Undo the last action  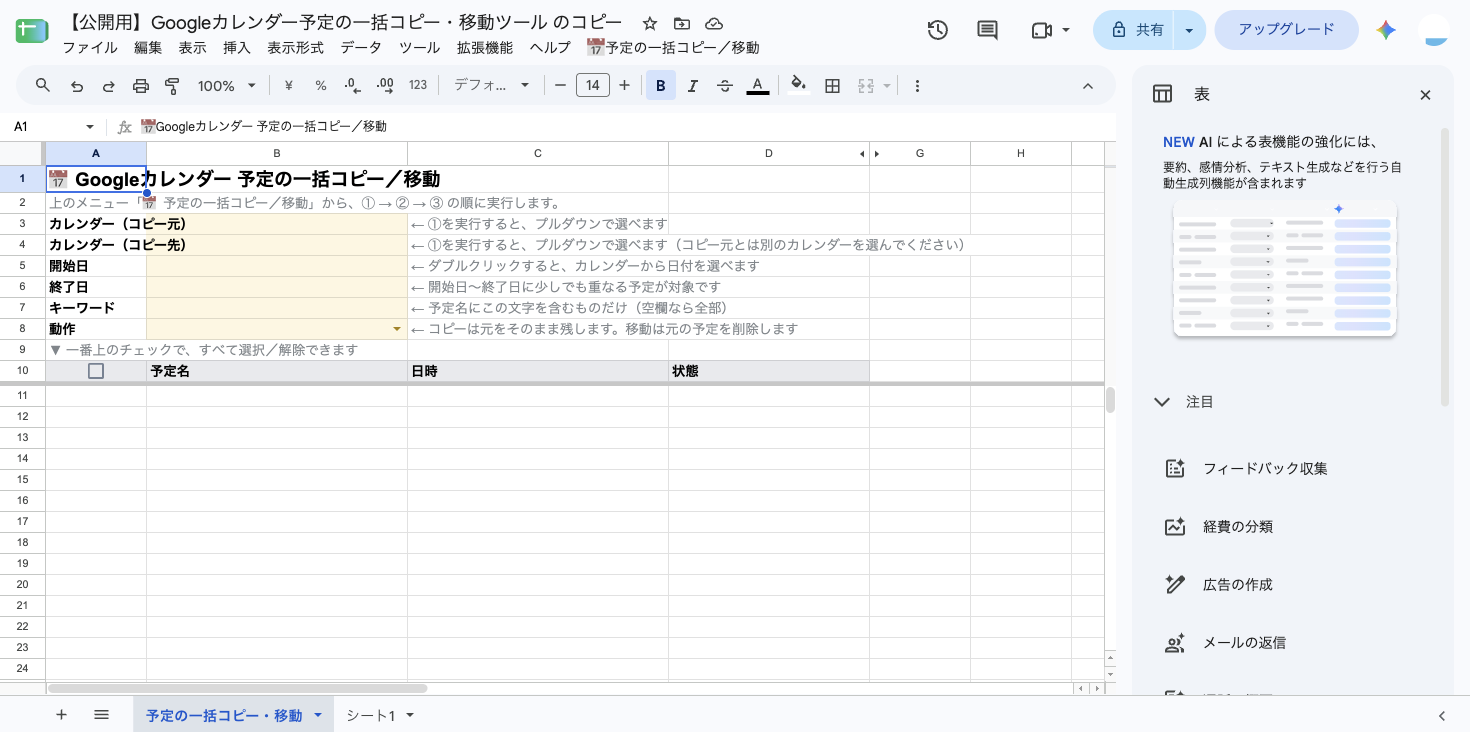(77, 86)
